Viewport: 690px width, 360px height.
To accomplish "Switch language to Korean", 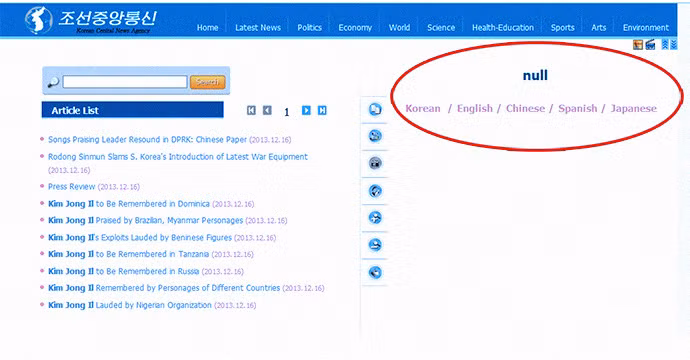I will coord(423,108).
